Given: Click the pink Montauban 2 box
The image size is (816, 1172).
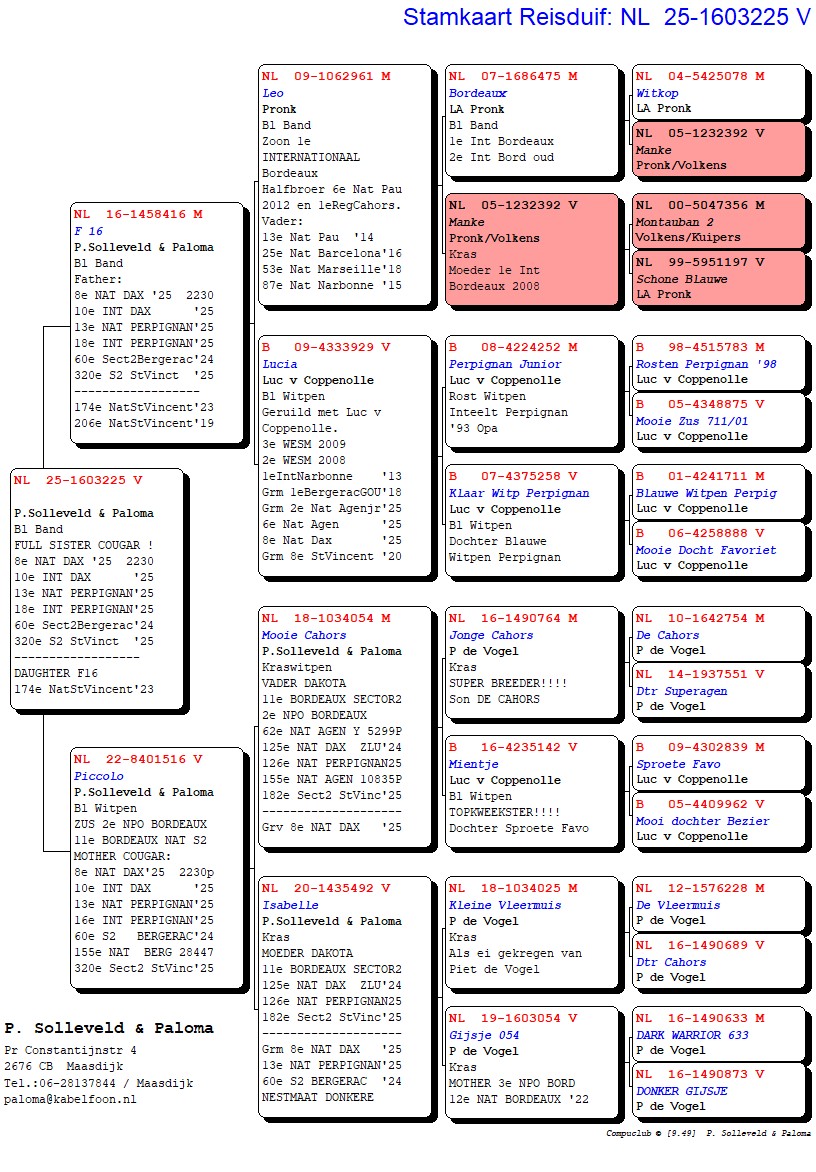Looking at the screenshot, I should [717, 221].
